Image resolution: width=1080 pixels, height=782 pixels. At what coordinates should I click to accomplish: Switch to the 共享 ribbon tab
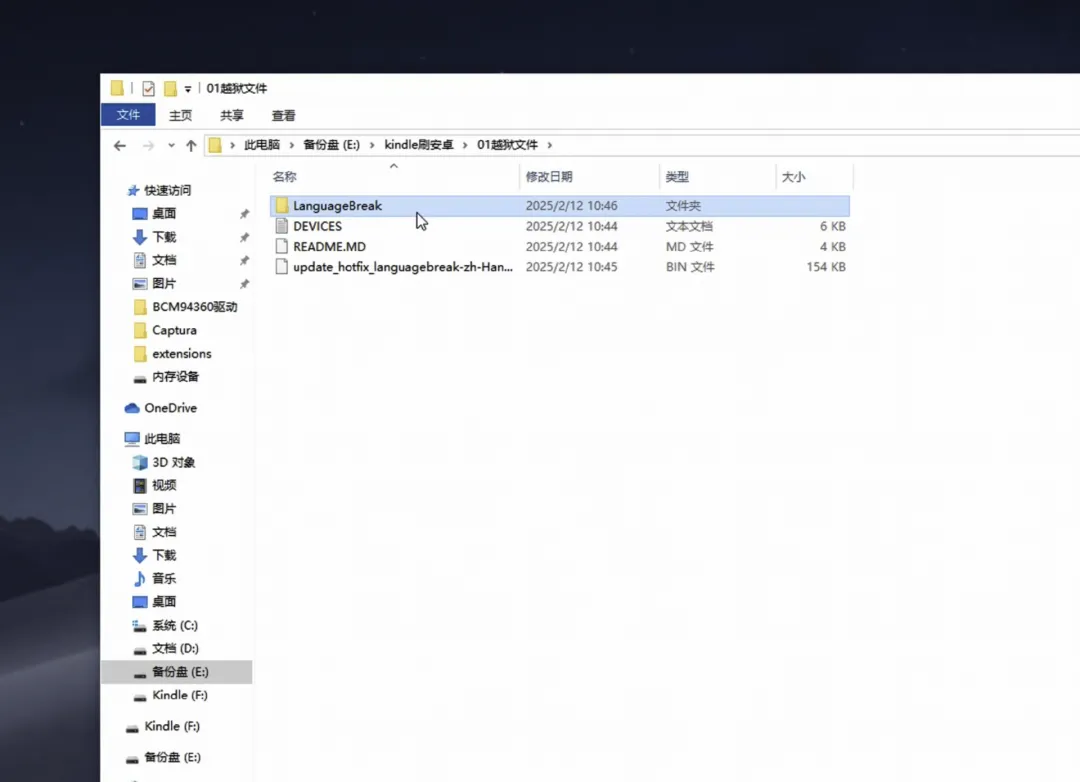click(231, 116)
